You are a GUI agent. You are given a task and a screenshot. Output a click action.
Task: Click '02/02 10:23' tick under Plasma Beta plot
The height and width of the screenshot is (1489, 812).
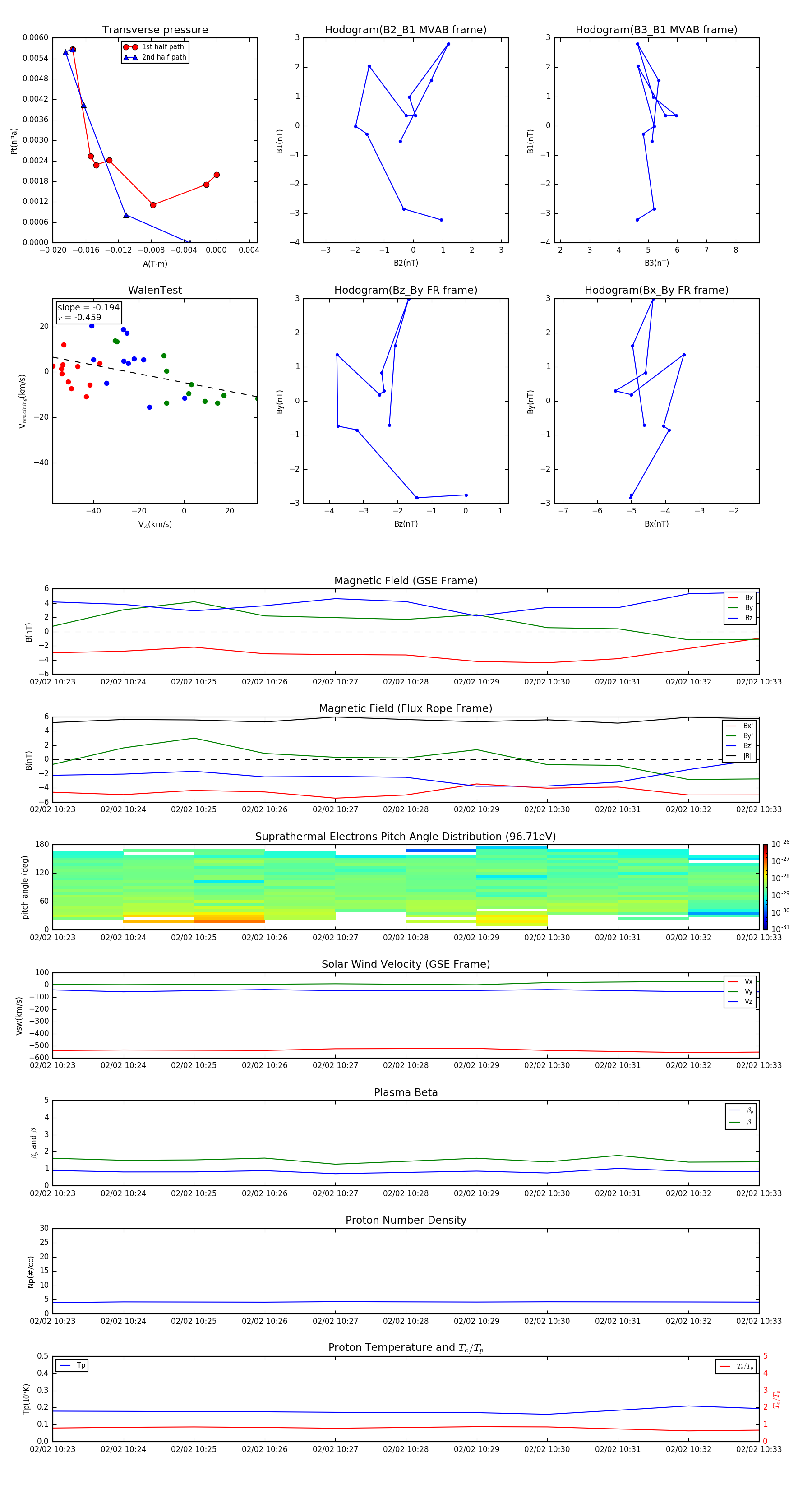(53, 1193)
